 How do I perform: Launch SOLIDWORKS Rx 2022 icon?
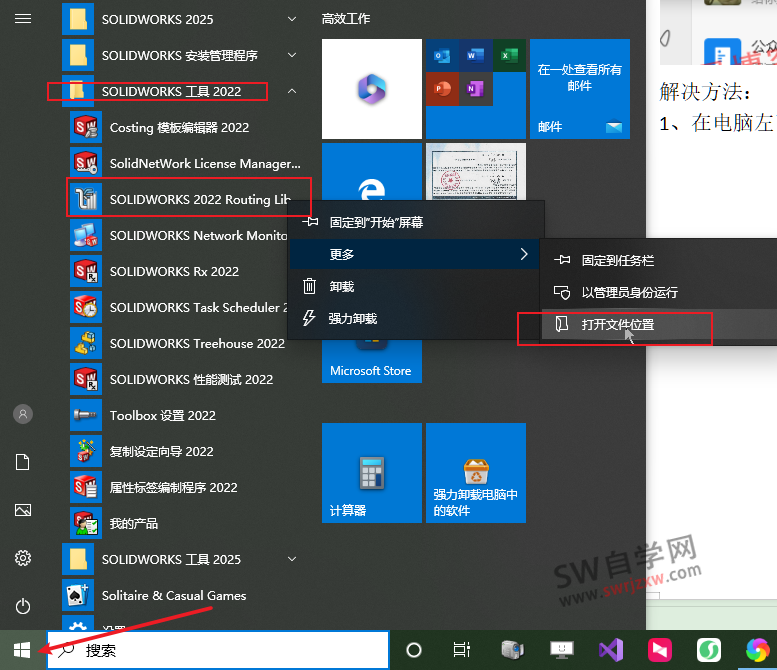click(86, 271)
